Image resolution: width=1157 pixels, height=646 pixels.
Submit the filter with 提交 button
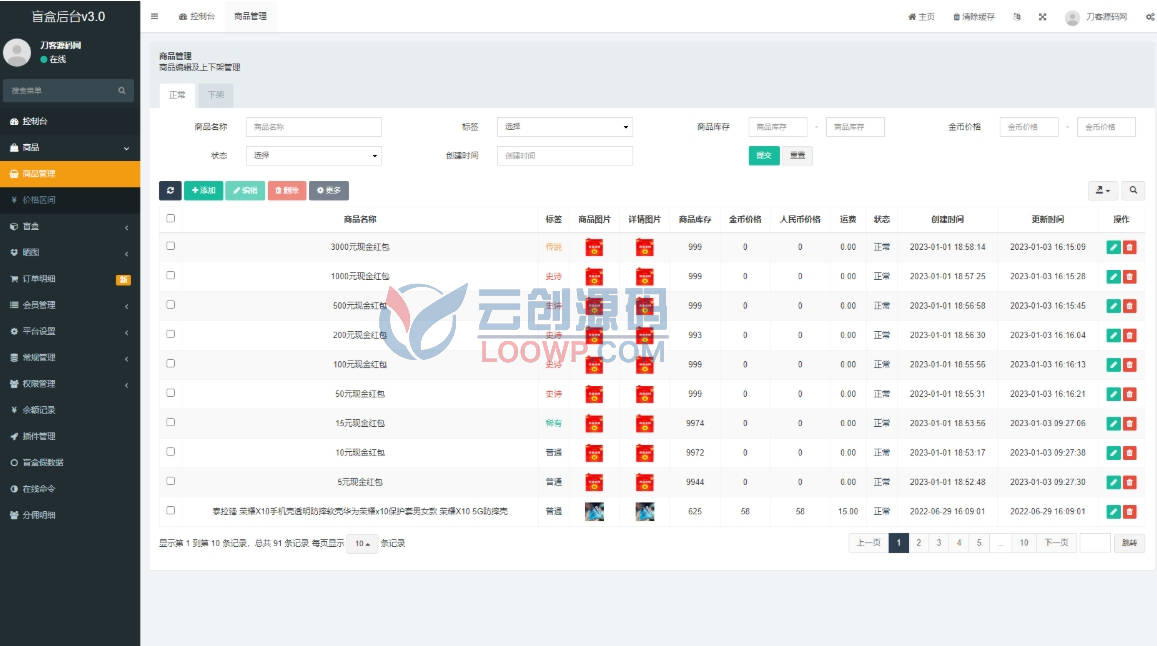(x=764, y=156)
